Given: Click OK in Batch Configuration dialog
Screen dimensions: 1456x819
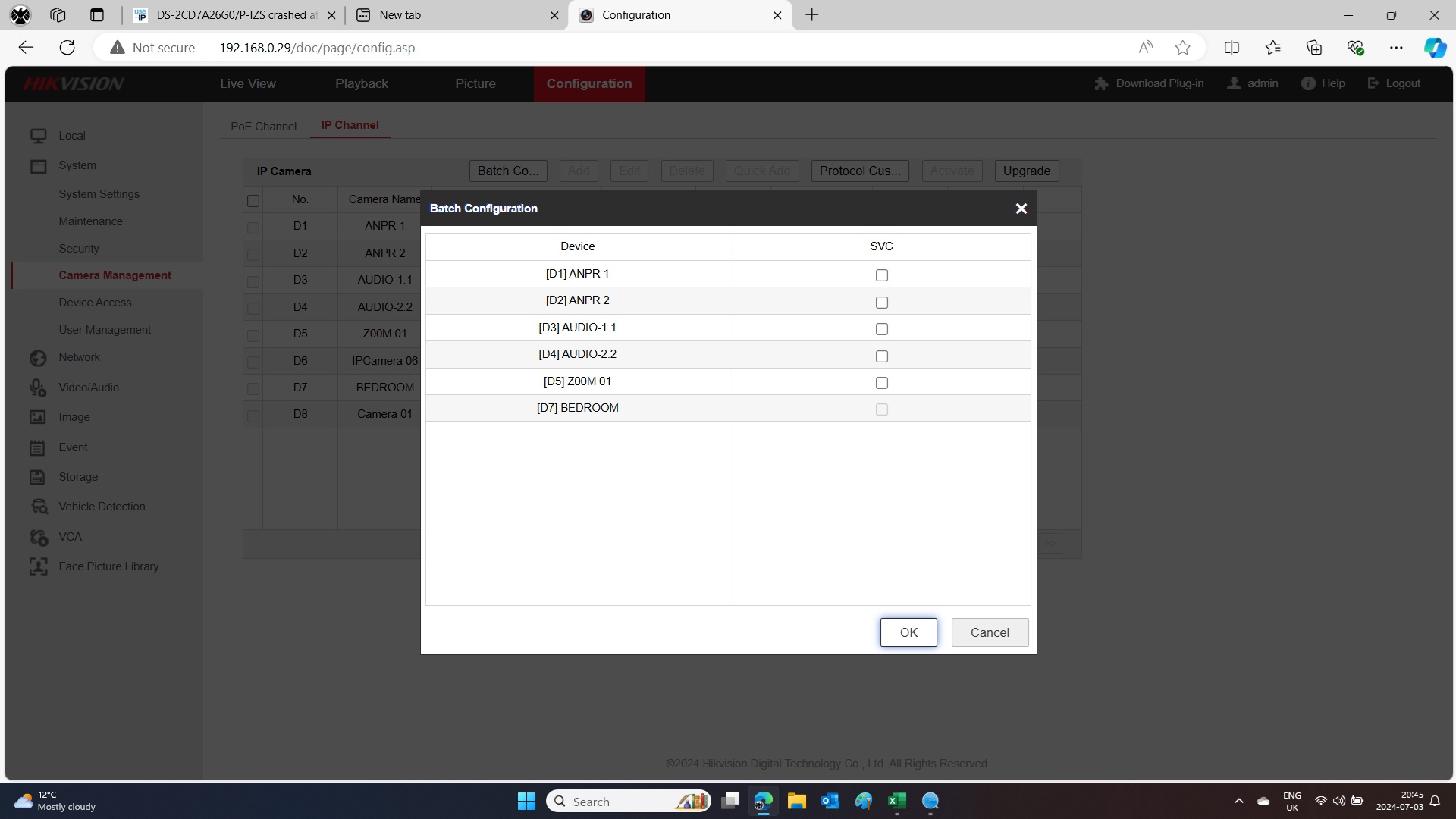Looking at the screenshot, I should pyautogui.click(x=908, y=632).
